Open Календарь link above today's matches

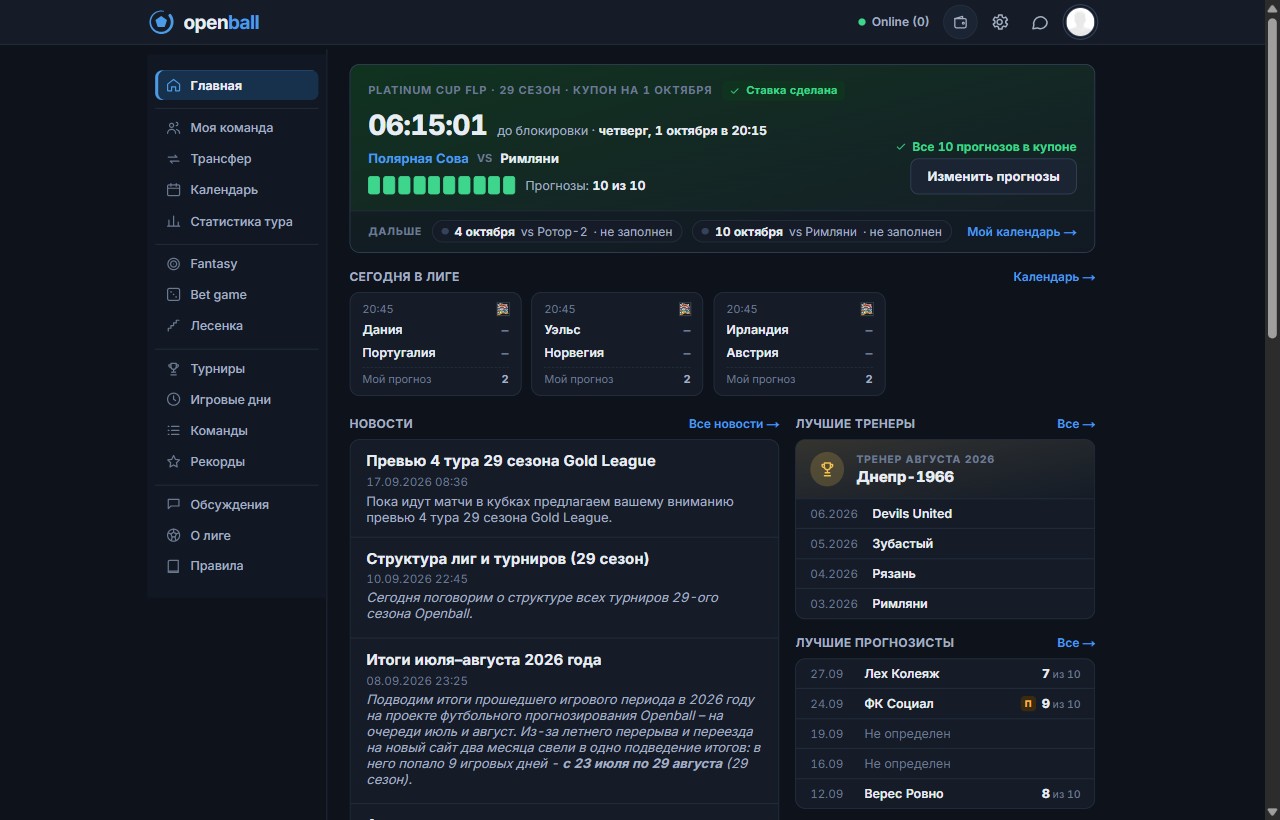(1054, 277)
